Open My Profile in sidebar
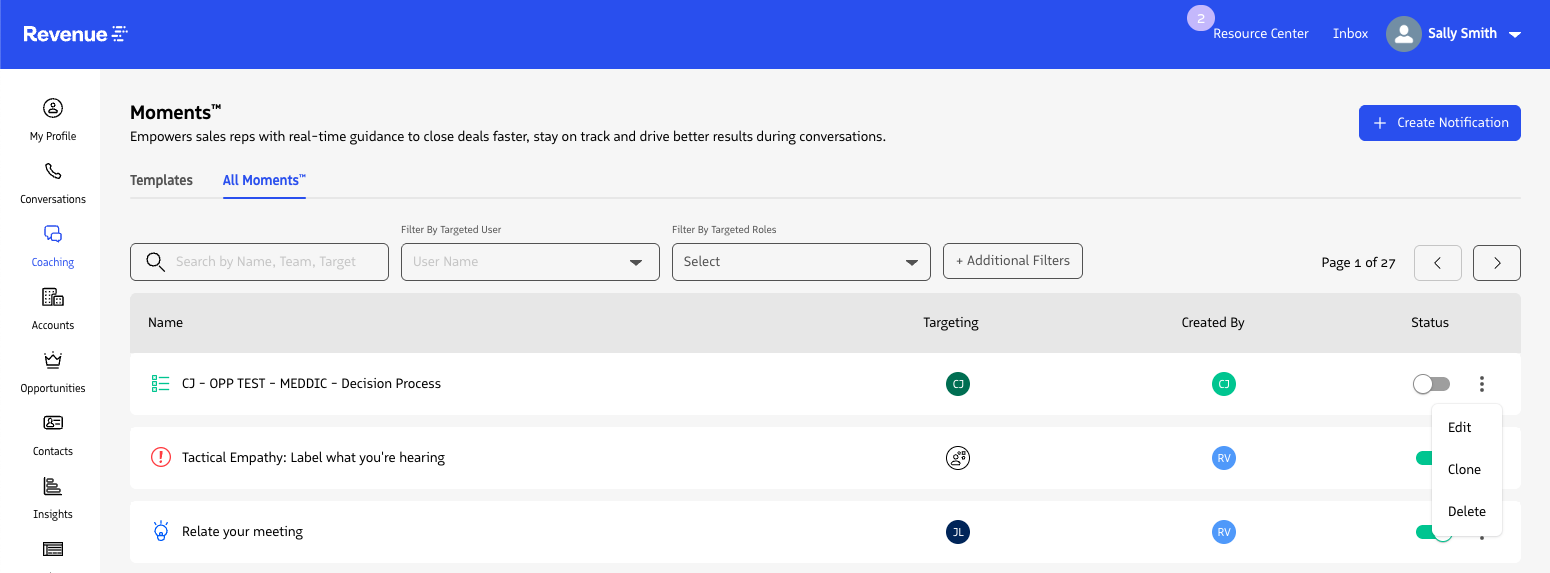Viewport: 1550px width, 573px height. pyautogui.click(x=53, y=118)
